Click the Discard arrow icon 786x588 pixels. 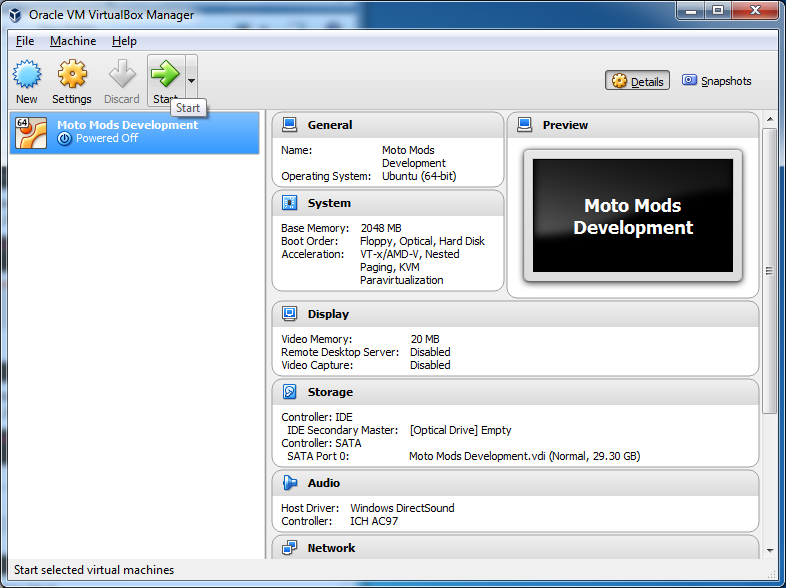click(x=122, y=74)
